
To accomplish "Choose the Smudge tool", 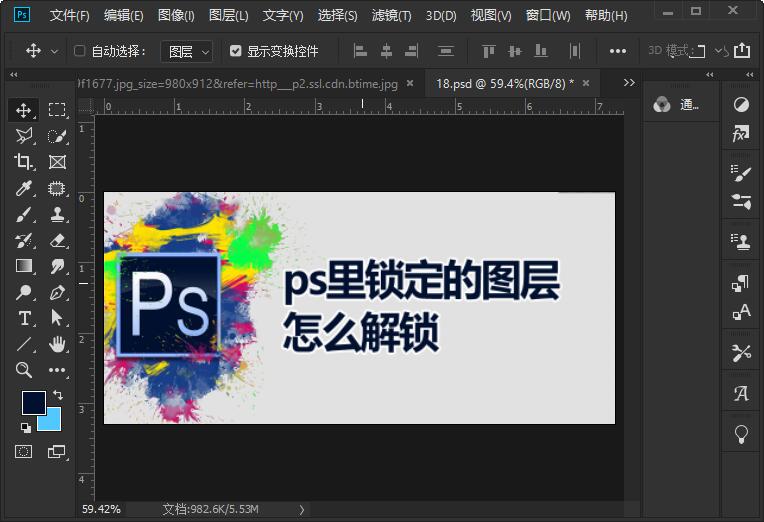I will point(57,266).
